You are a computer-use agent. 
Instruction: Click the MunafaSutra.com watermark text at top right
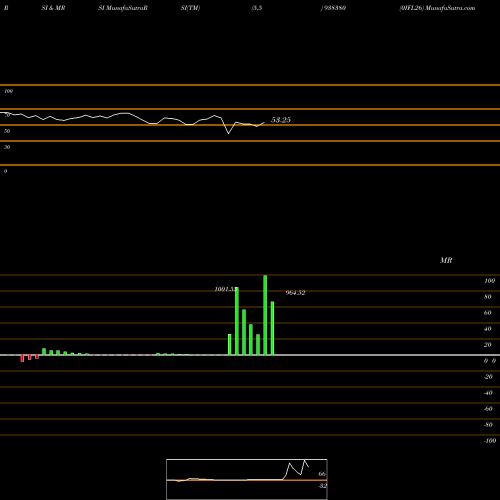click(450, 8)
